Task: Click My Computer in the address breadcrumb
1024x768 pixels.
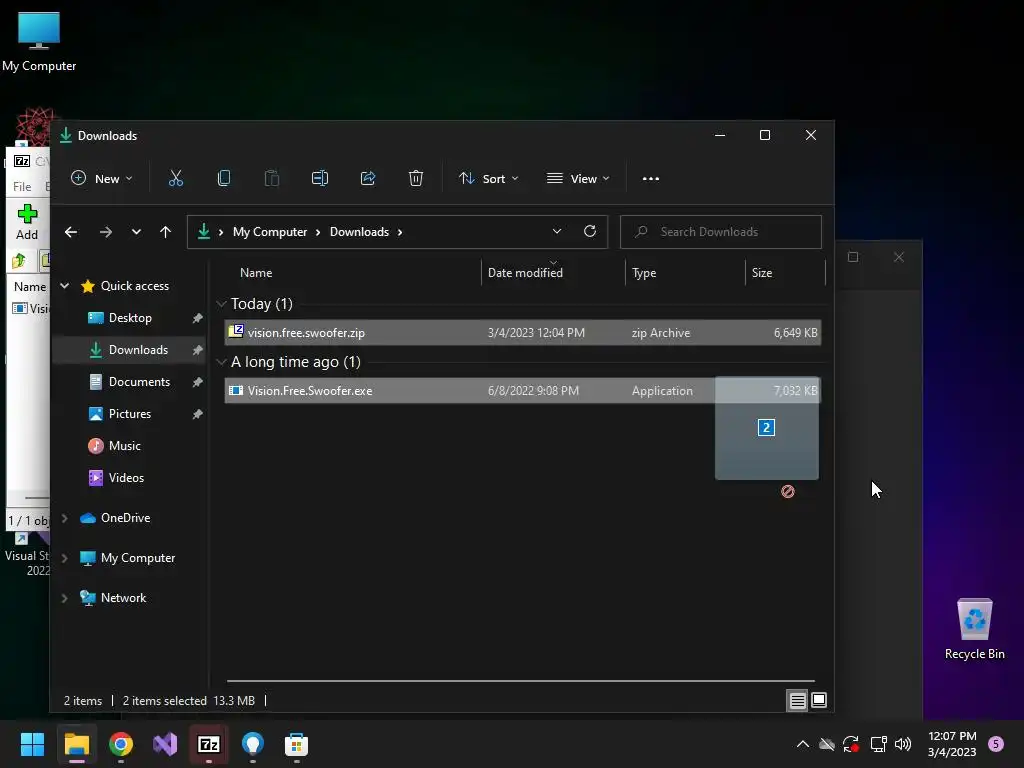Action: tap(270, 232)
